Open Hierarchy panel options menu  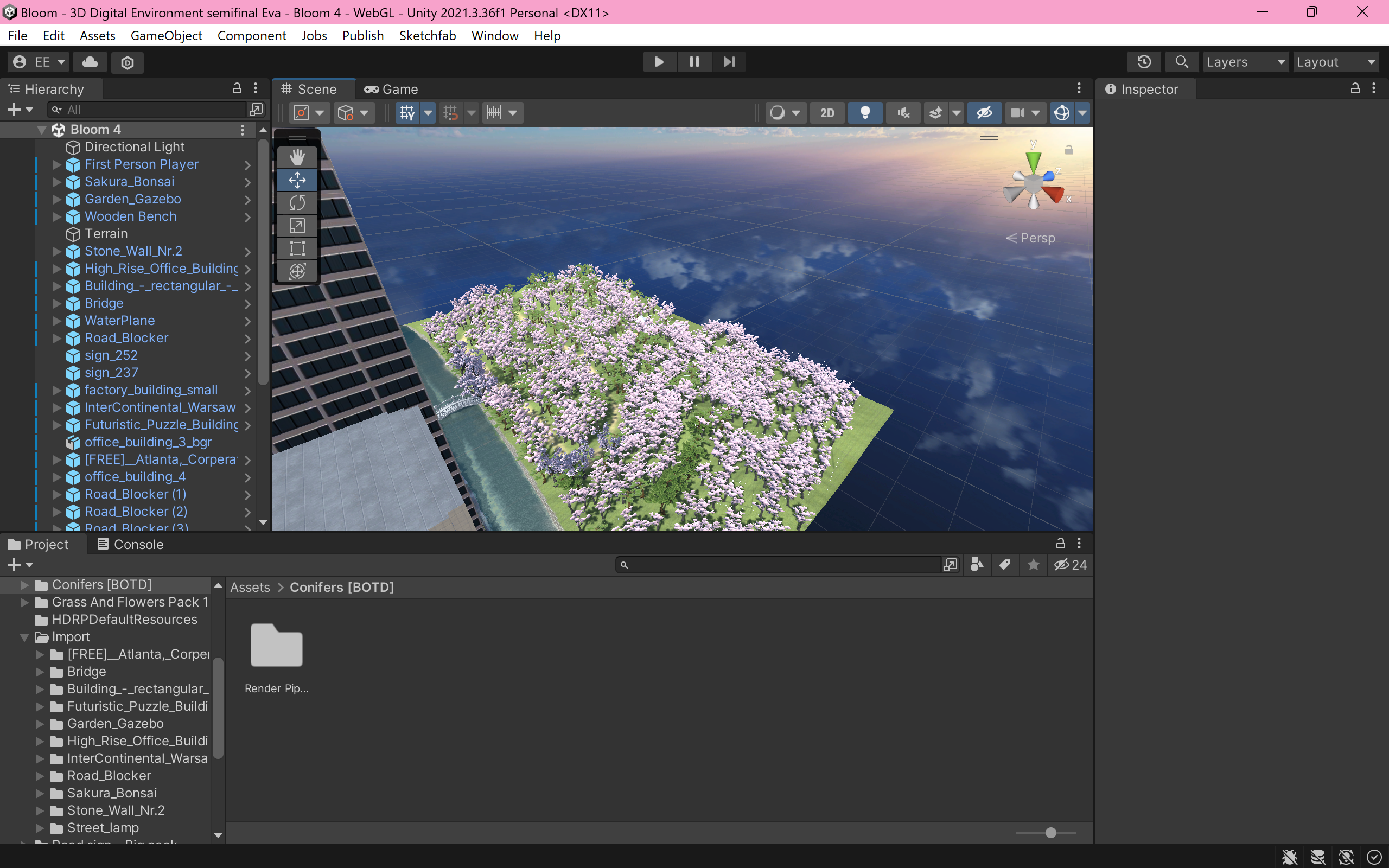(256, 88)
